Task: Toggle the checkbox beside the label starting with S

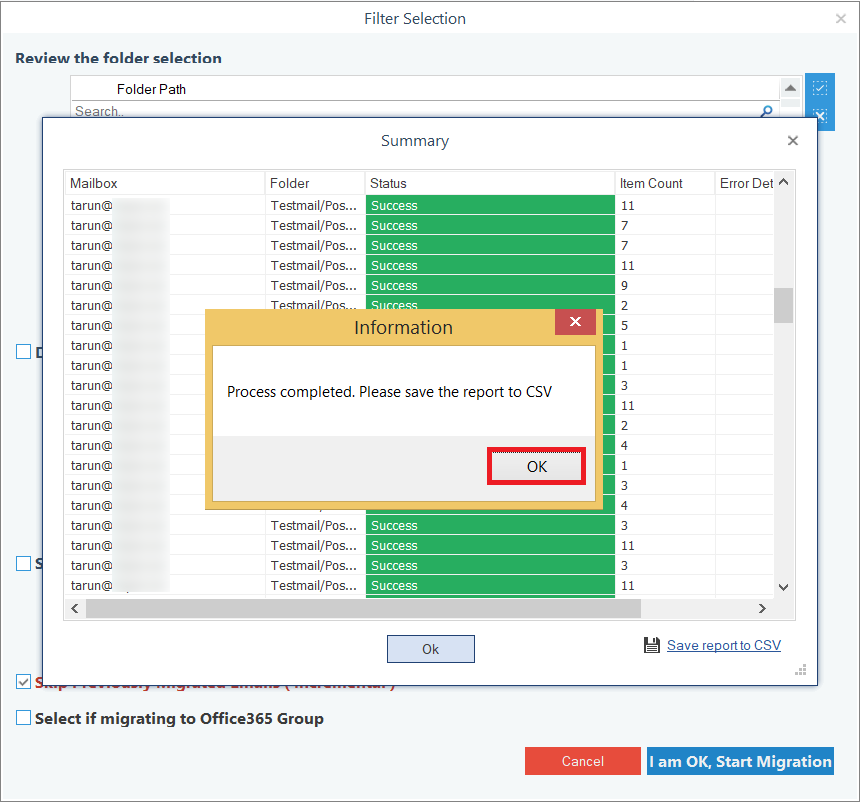Action: click(24, 563)
